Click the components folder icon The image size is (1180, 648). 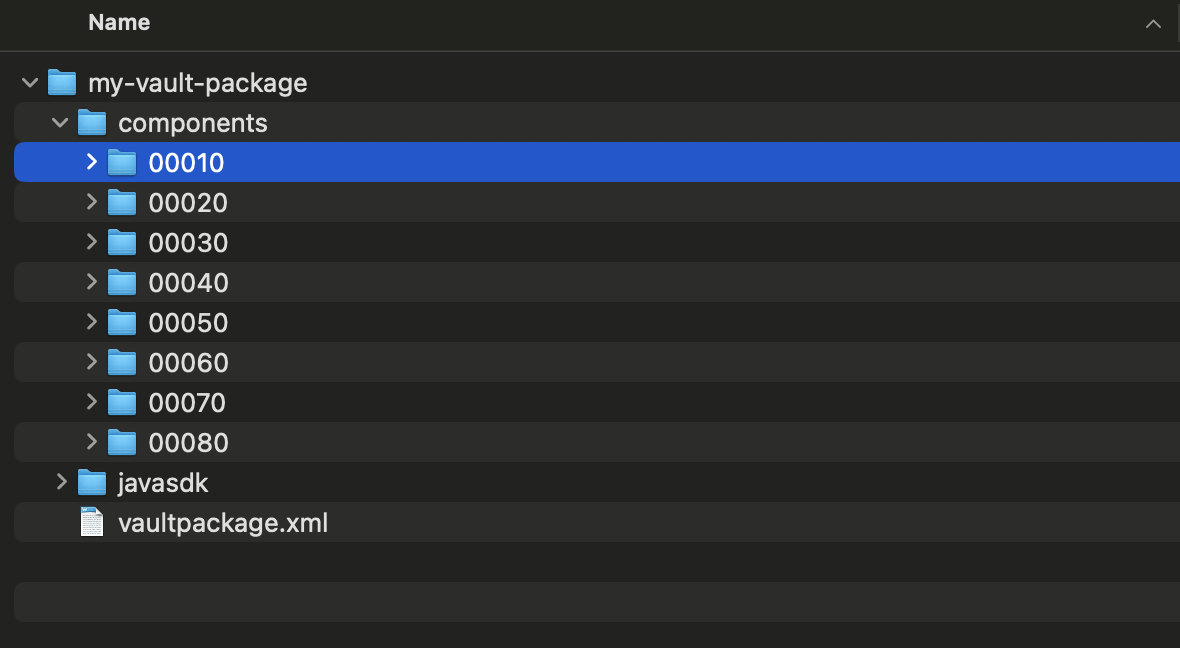pos(92,122)
